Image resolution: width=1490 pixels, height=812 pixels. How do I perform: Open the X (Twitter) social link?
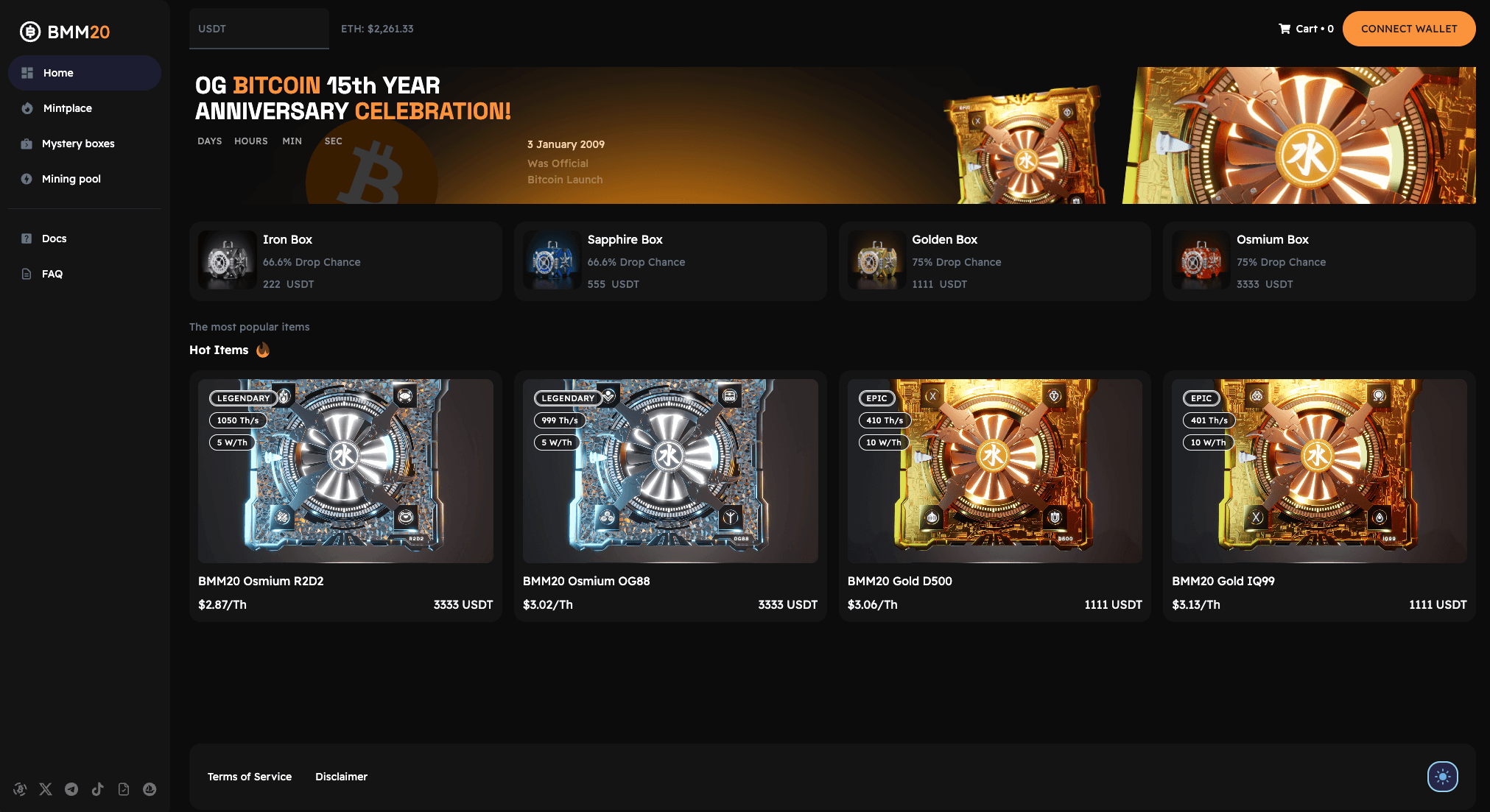46,789
